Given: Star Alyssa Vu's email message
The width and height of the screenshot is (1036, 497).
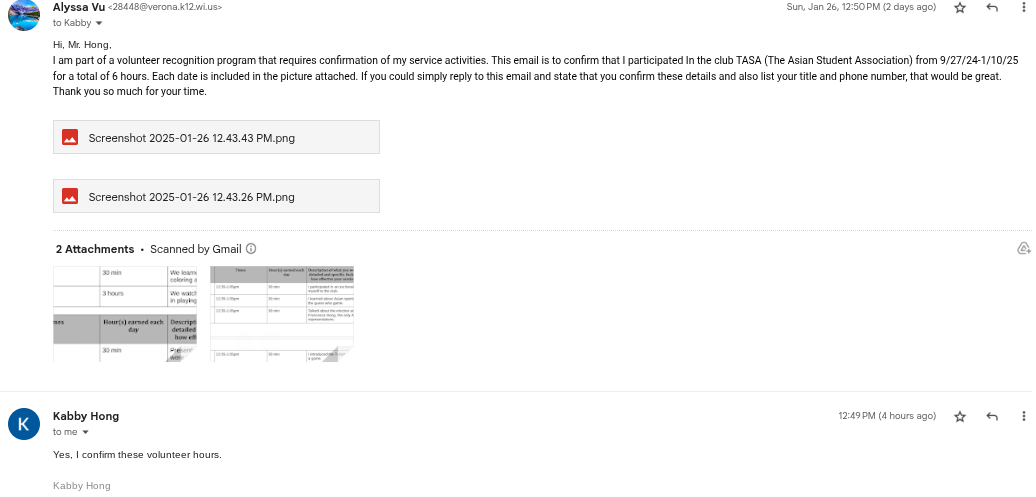Looking at the screenshot, I should [960, 8].
